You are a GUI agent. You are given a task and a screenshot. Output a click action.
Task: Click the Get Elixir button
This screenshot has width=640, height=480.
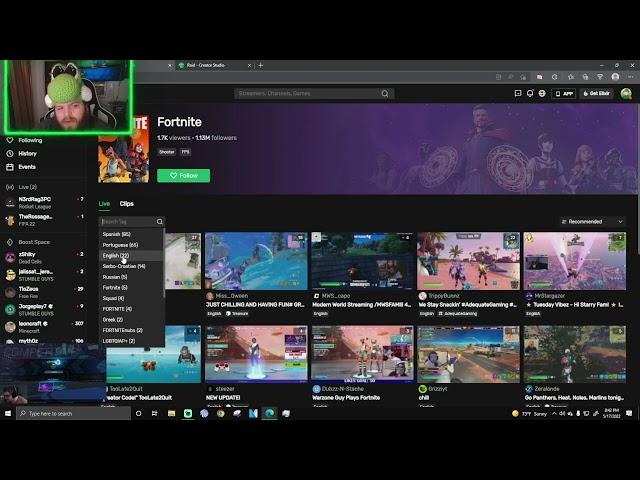[x=596, y=93]
